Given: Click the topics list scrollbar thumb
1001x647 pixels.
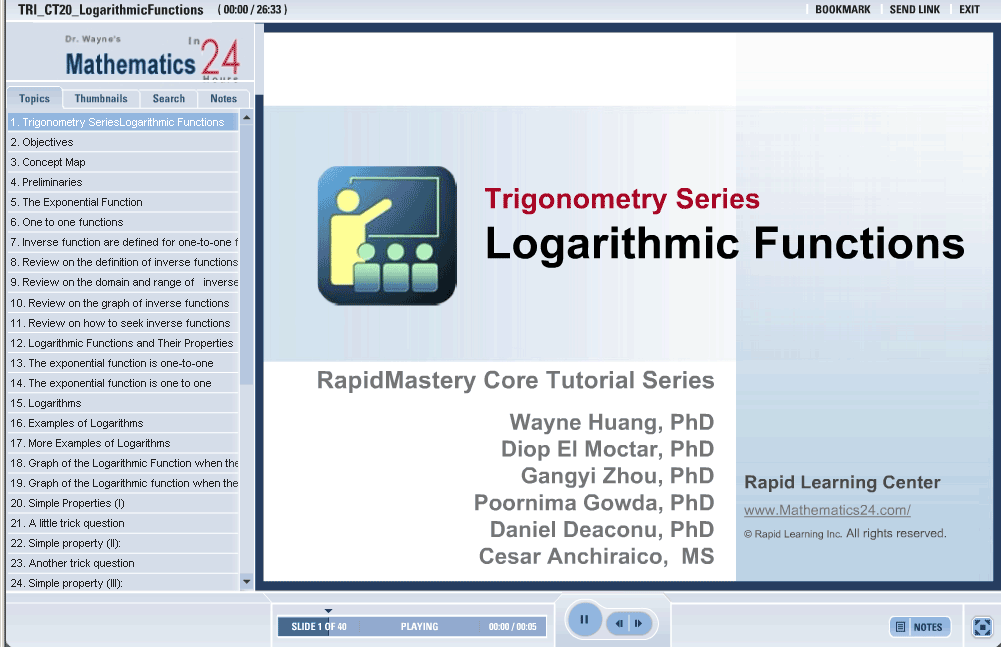Looking at the screenshot, I should [x=246, y=255].
